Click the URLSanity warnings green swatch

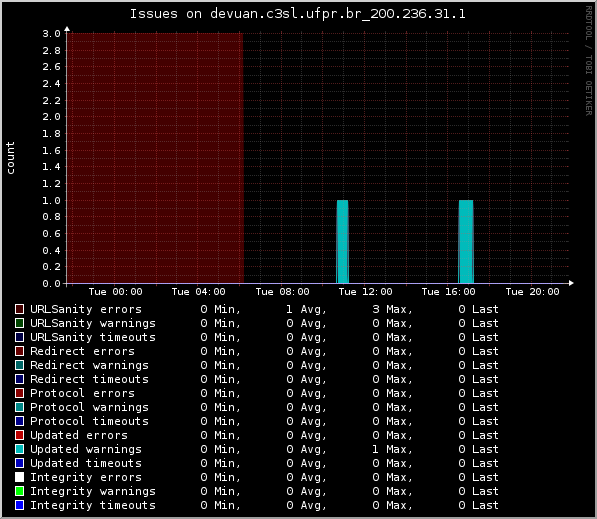click(19, 323)
